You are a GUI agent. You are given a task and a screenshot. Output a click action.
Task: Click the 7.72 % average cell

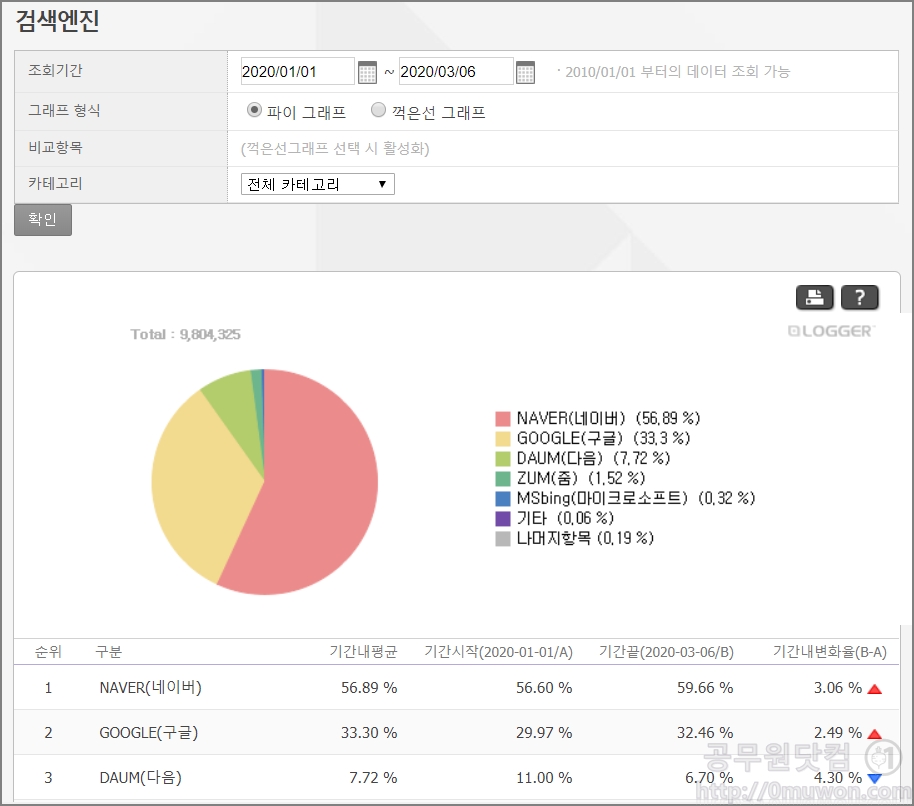(x=373, y=777)
